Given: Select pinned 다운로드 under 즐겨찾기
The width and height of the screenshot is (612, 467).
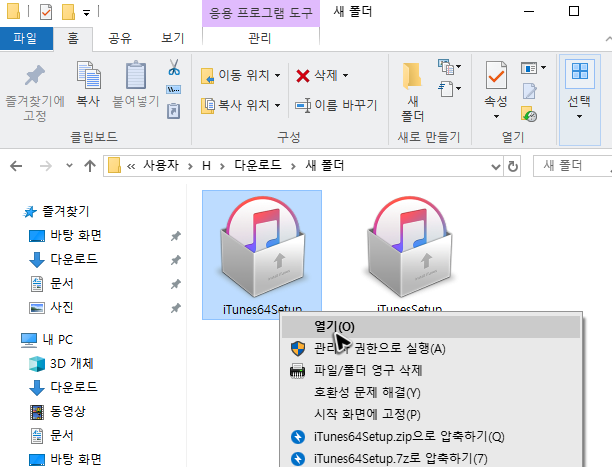Looking at the screenshot, I should pos(64,259).
